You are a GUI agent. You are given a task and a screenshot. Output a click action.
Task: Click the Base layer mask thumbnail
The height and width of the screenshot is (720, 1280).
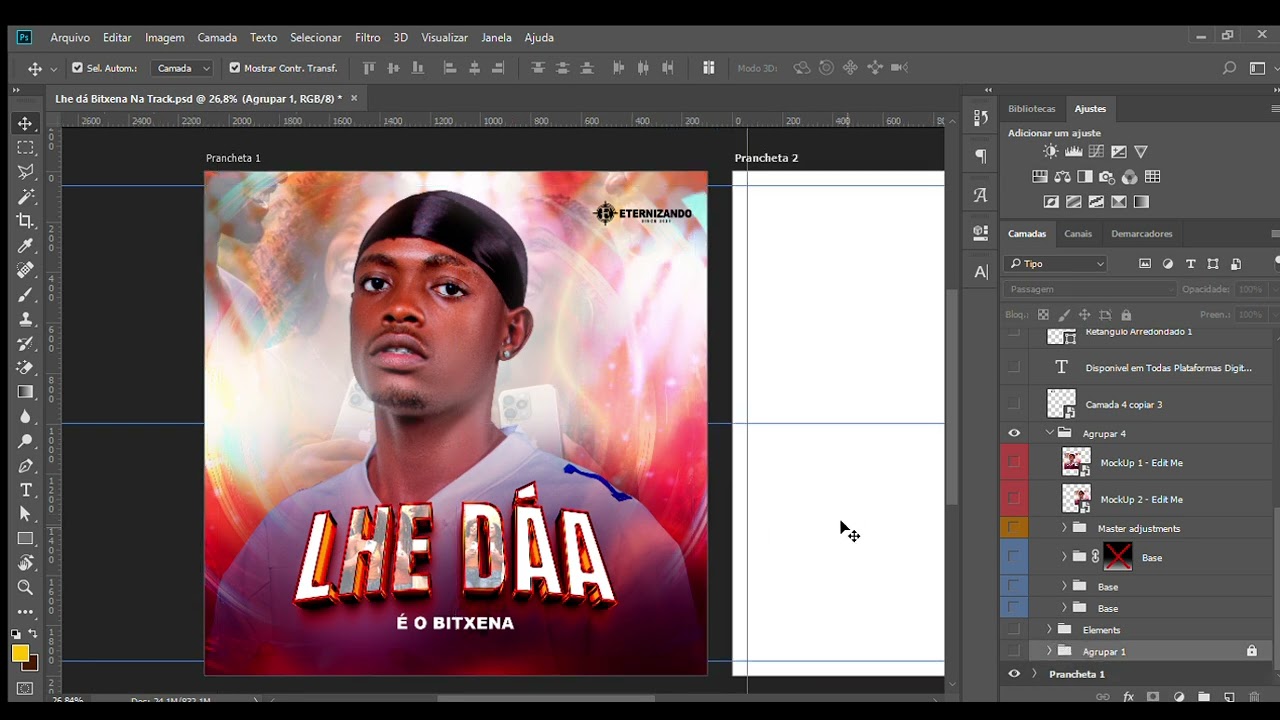(1118, 556)
